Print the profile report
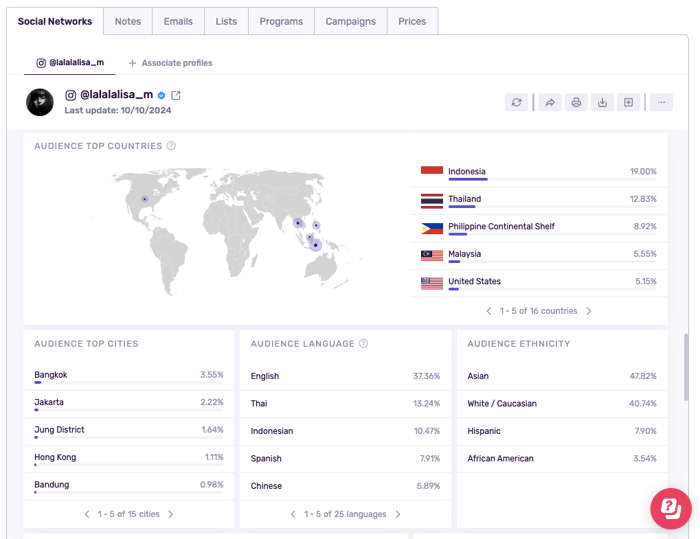The width and height of the screenshot is (700, 539). pos(576,102)
